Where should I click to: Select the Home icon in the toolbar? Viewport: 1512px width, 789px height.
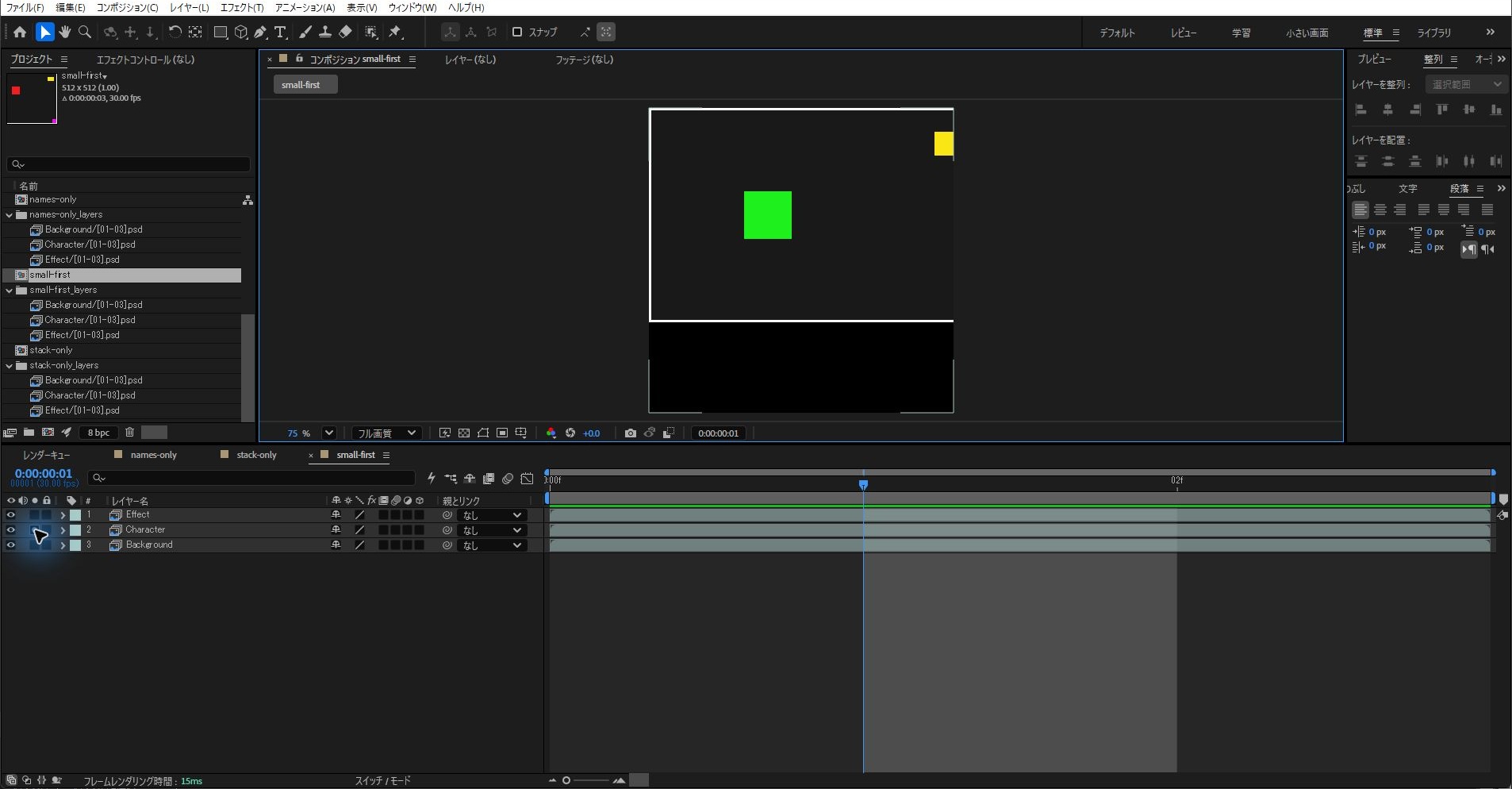(x=20, y=33)
